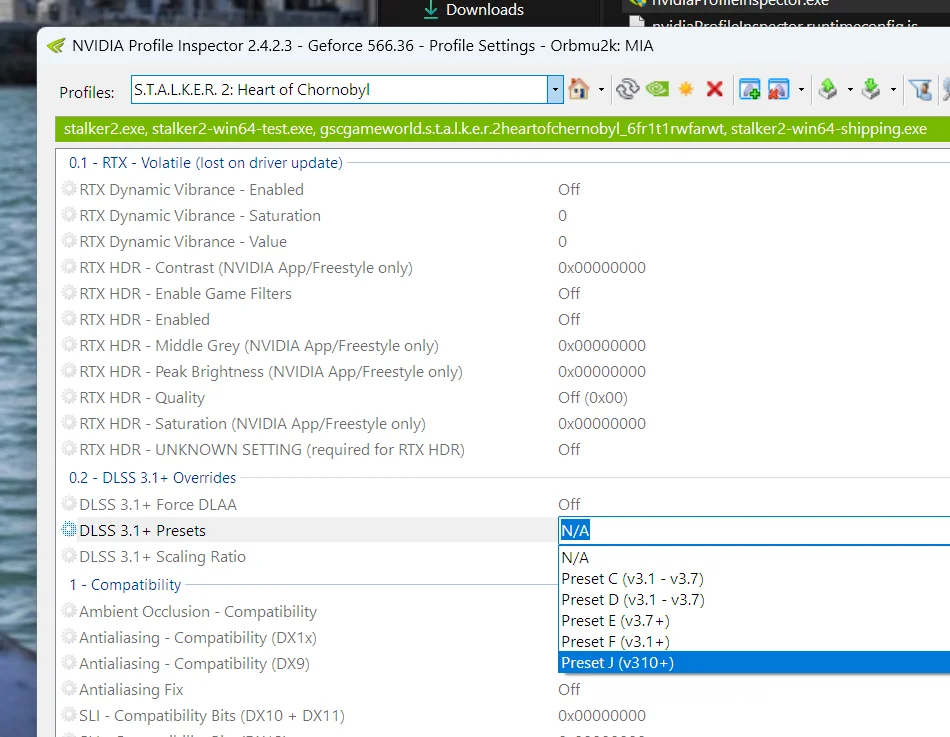Open the dropdown arrow after the remove application icon
Viewport: 950px width, 737px height.
click(x=801, y=90)
